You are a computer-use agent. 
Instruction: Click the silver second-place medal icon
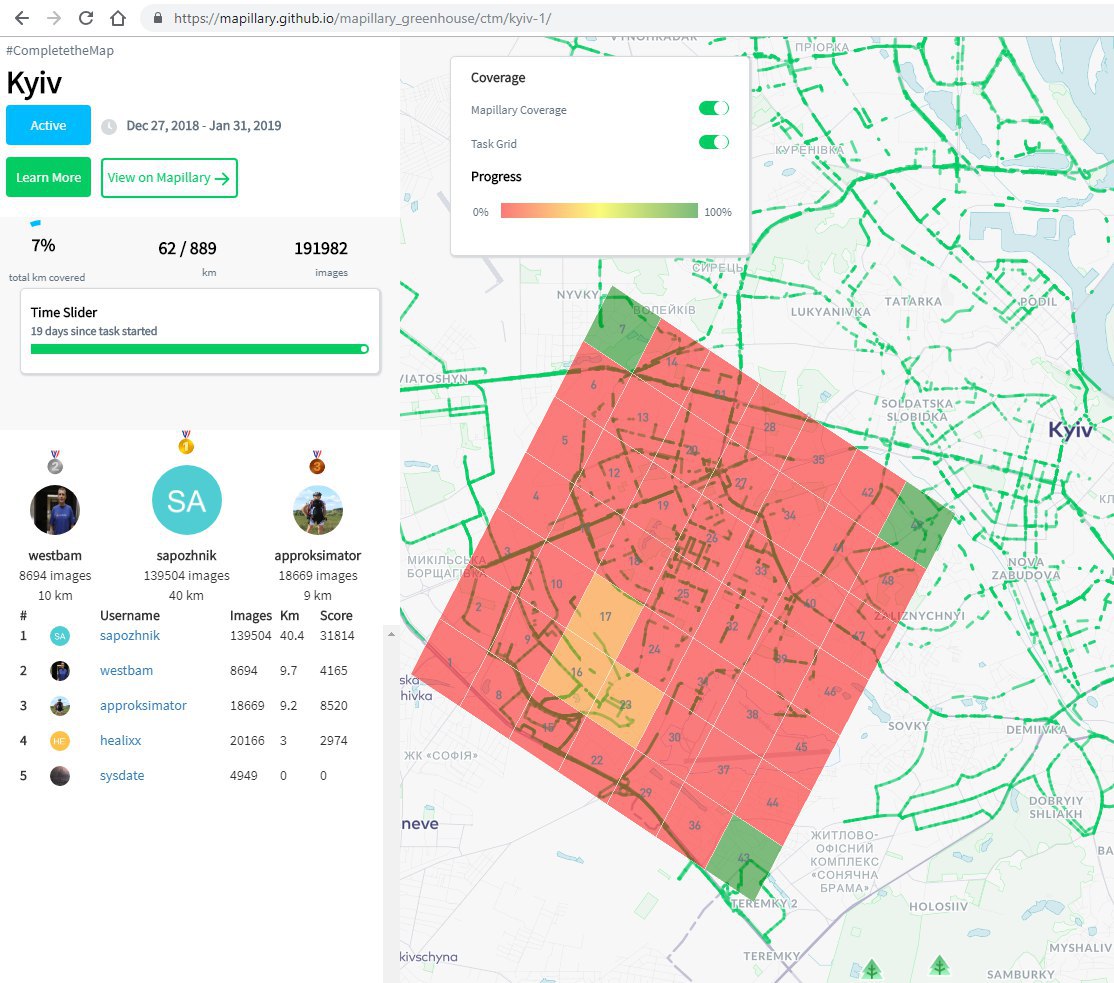click(55, 462)
